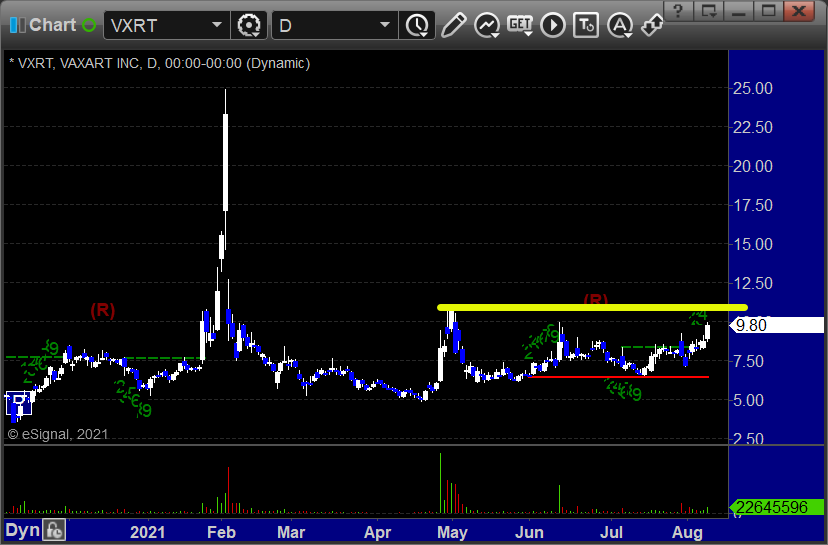Image resolution: width=828 pixels, height=545 pixels.
Task: Click the 22645596 volume value label
Action: pyautogui.click(x=776, y=508)
